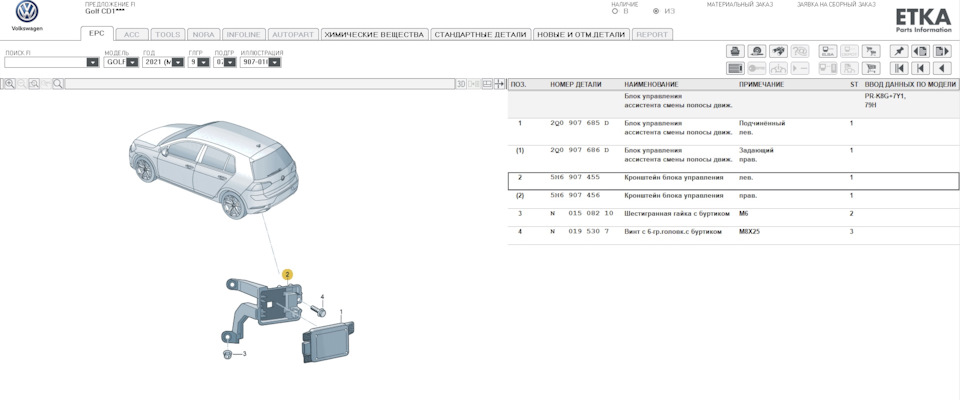Click 'Шестигранная гайка с буртиком' row name
This screenshot has width=960, height=400.
coord(677,213)
